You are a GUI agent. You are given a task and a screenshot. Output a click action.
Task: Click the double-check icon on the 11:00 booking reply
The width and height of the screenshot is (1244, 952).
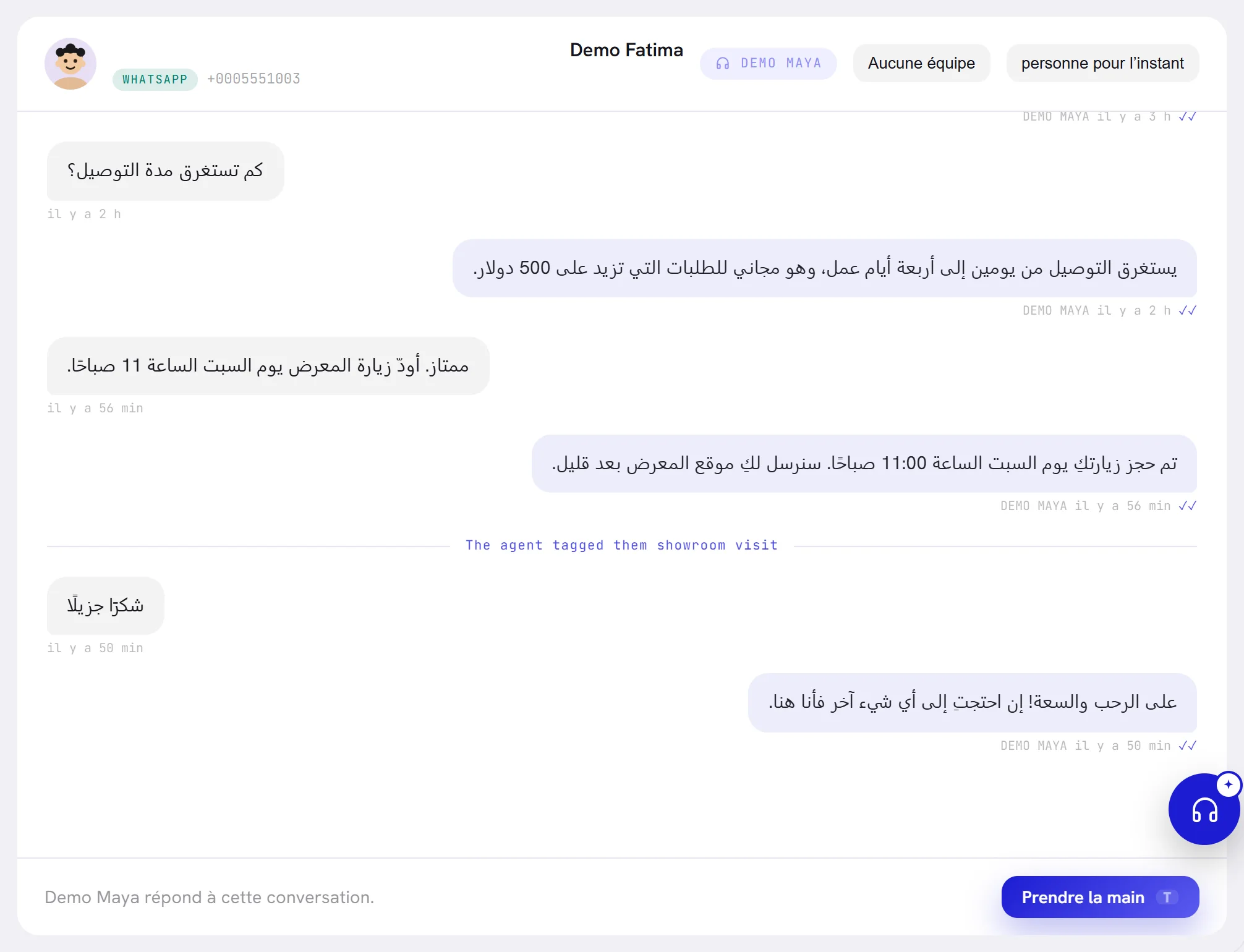[x=1187, y=506]
